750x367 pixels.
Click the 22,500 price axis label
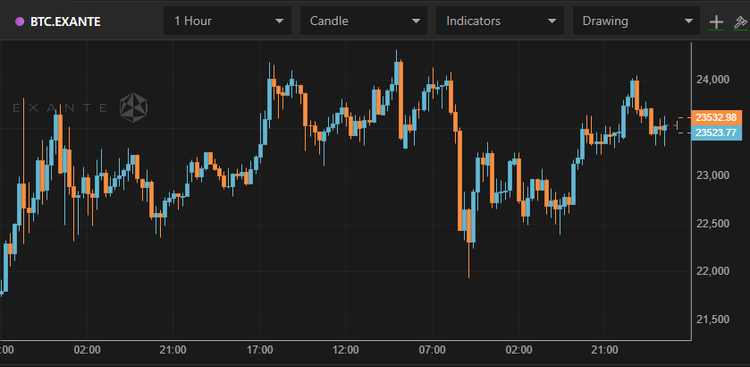pyautogui.click(x=713, y=223)
